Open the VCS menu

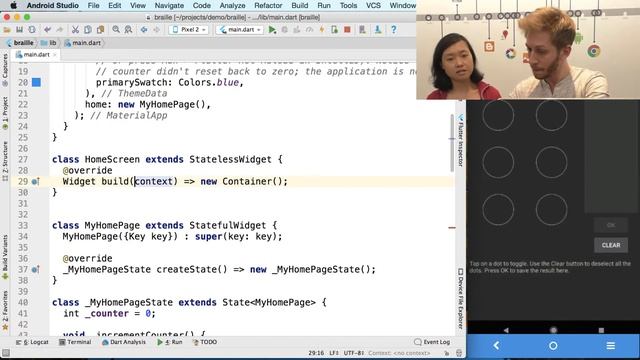373,5
